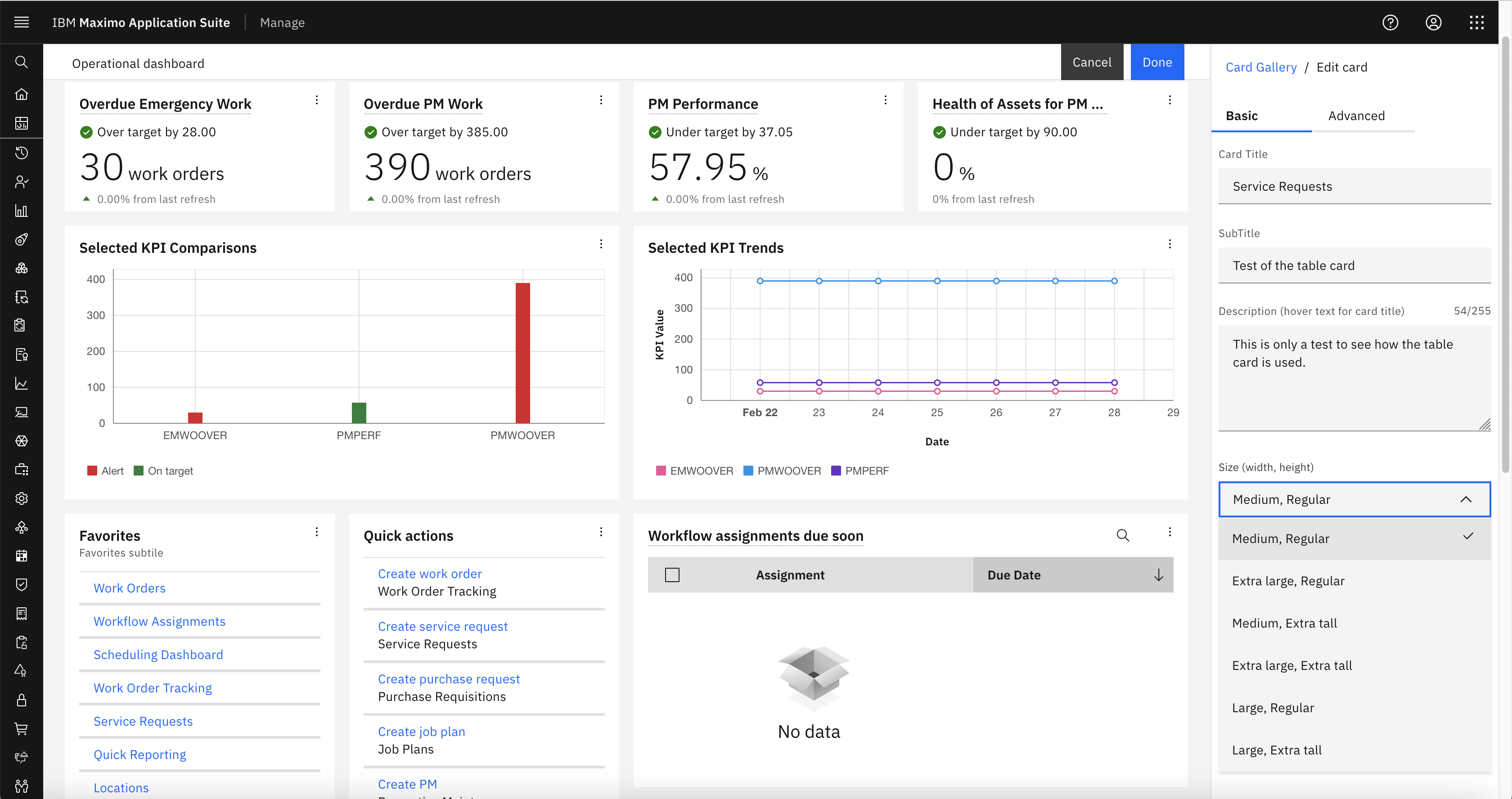Go to Home via sidebar icon

(22, 94)
